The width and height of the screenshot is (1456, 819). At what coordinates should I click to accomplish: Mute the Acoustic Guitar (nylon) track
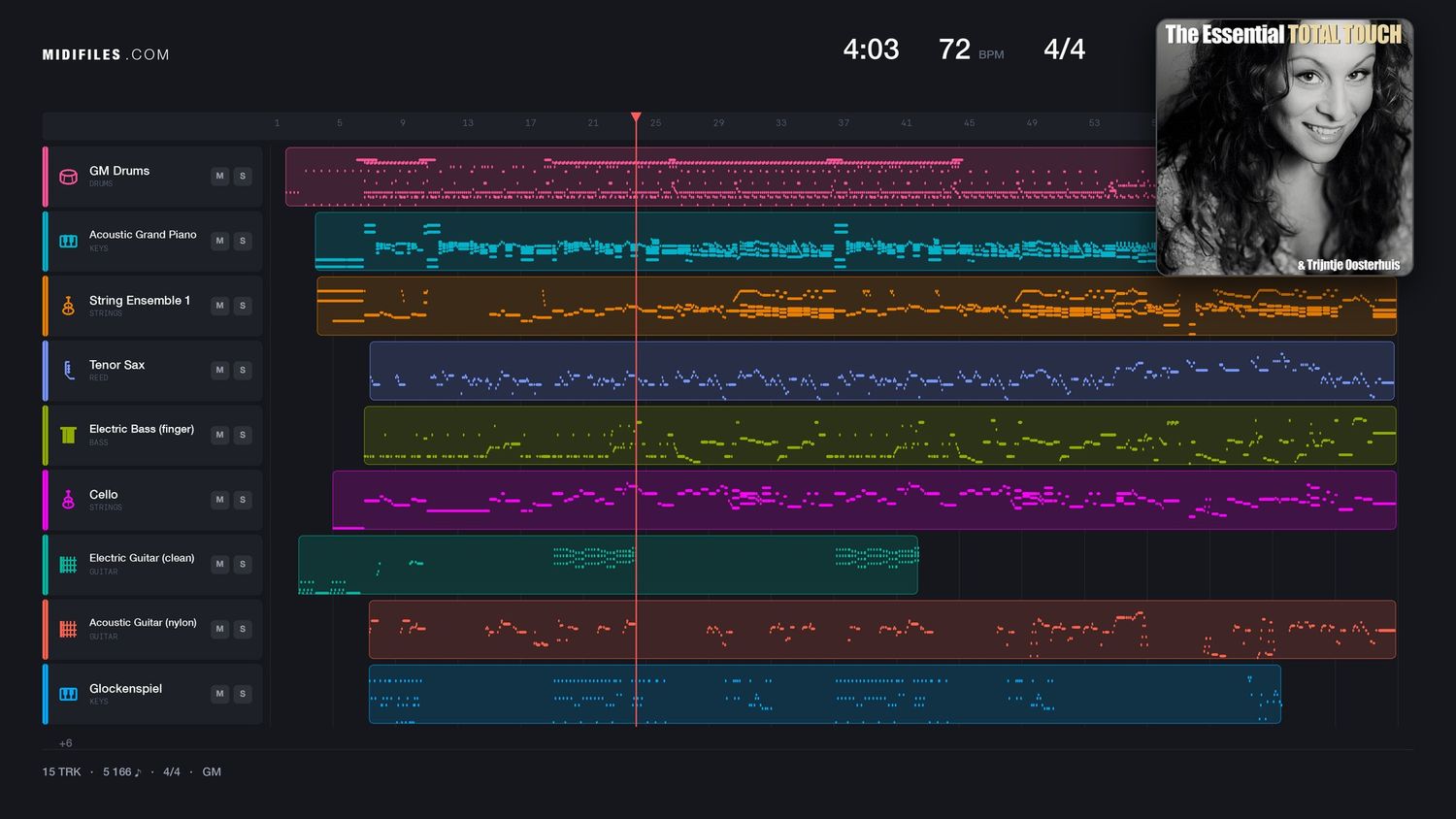click(x=220, y=629)
